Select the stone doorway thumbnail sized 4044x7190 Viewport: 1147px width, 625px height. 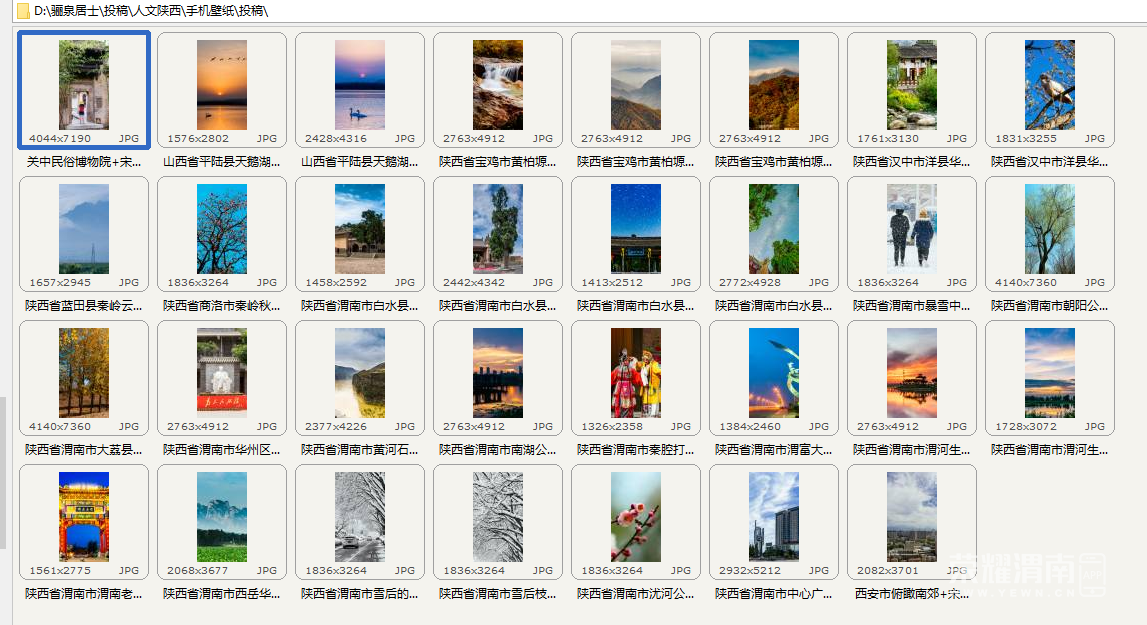point(84,85)
